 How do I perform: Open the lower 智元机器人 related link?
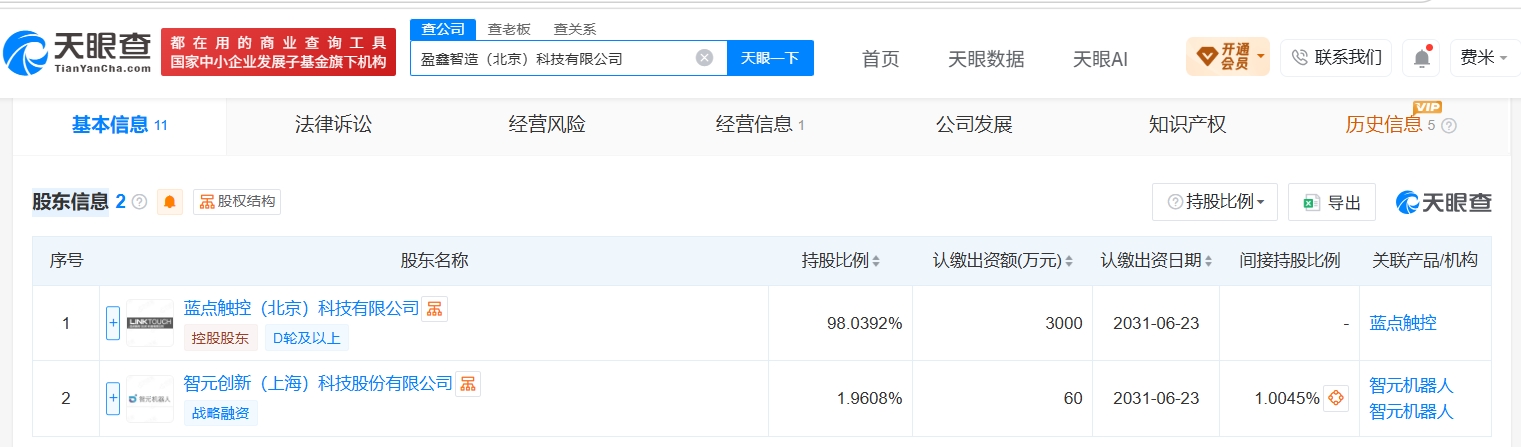(x=1411, y=411)
